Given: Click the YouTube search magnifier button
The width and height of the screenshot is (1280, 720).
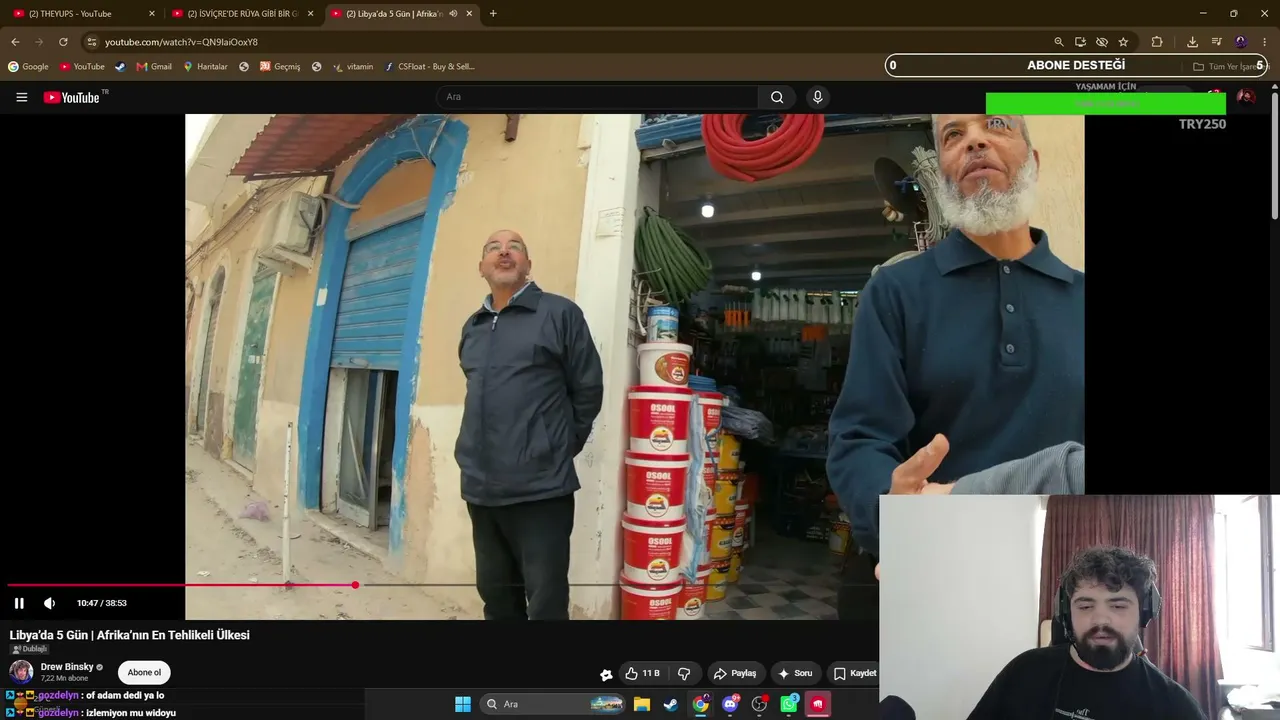Looking at the screenshot, I should (777, 97).
